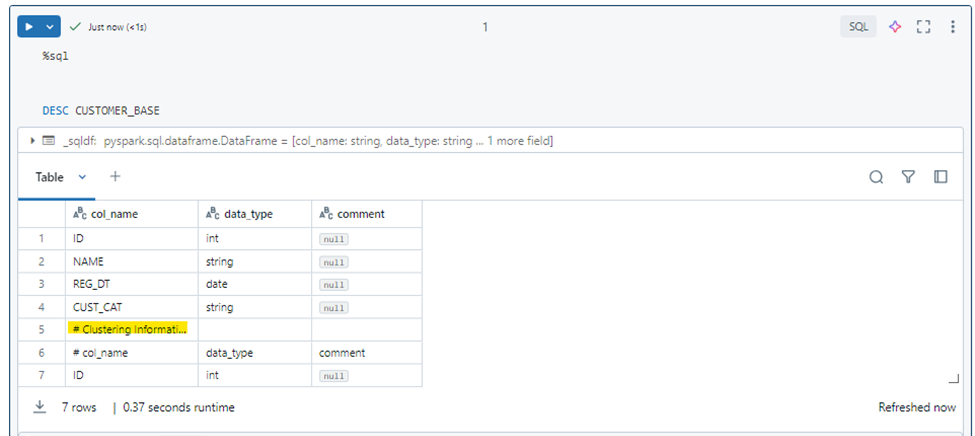Click the SQL language selector
The height and width of the screenshot is (436, 975).
click(859, 27)
